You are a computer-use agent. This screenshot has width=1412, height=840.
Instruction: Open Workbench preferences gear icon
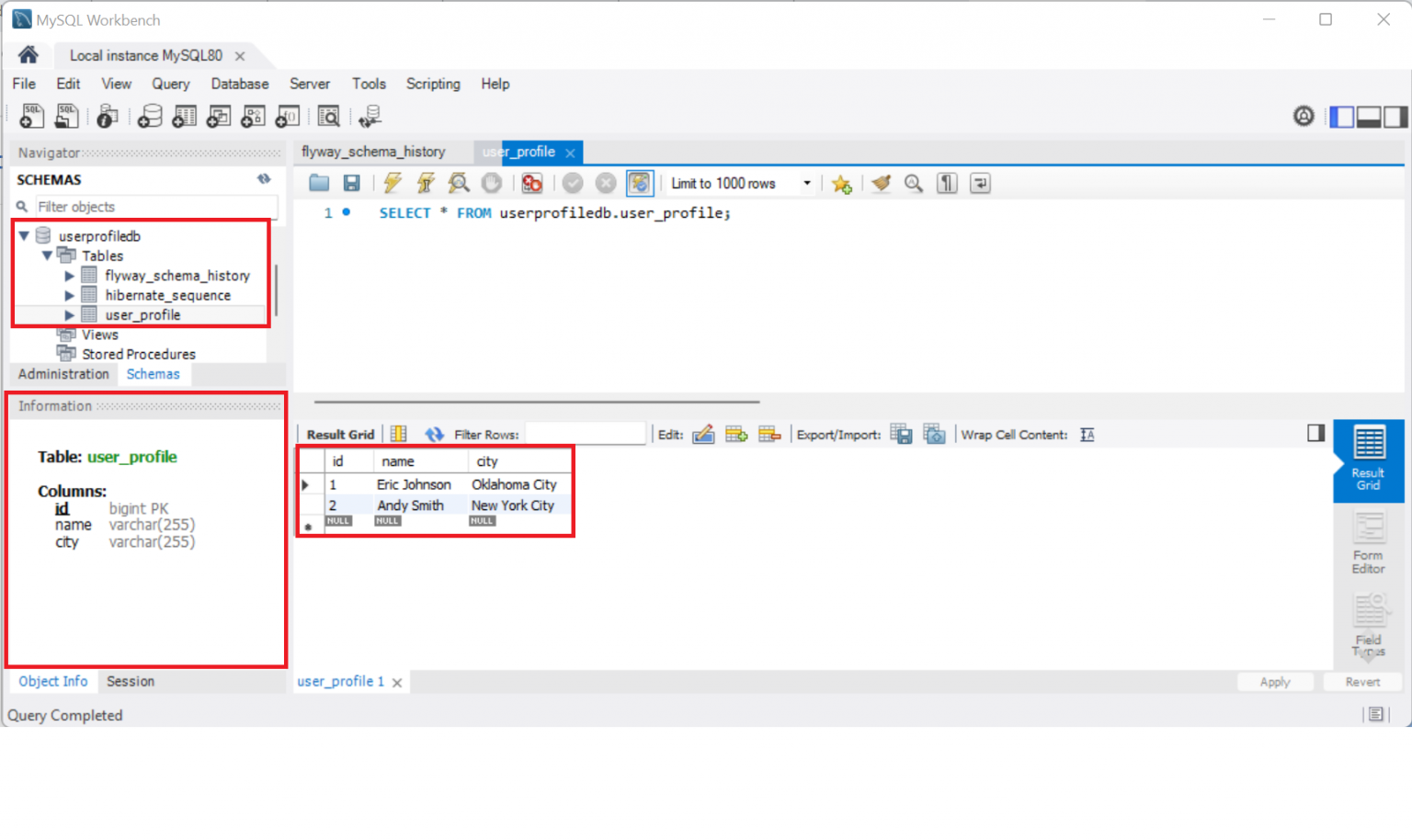[x=1304, y=116]
